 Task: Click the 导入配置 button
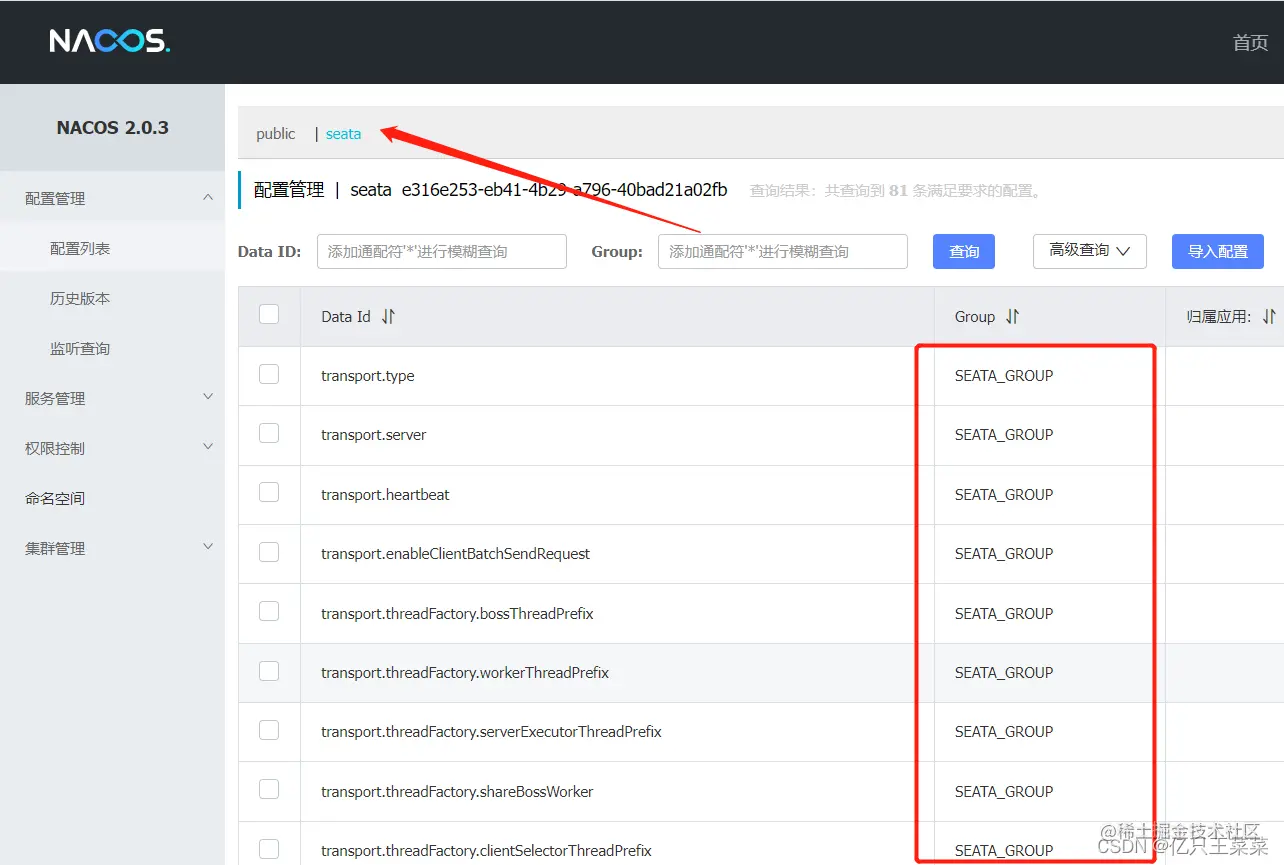[1218, 251]
